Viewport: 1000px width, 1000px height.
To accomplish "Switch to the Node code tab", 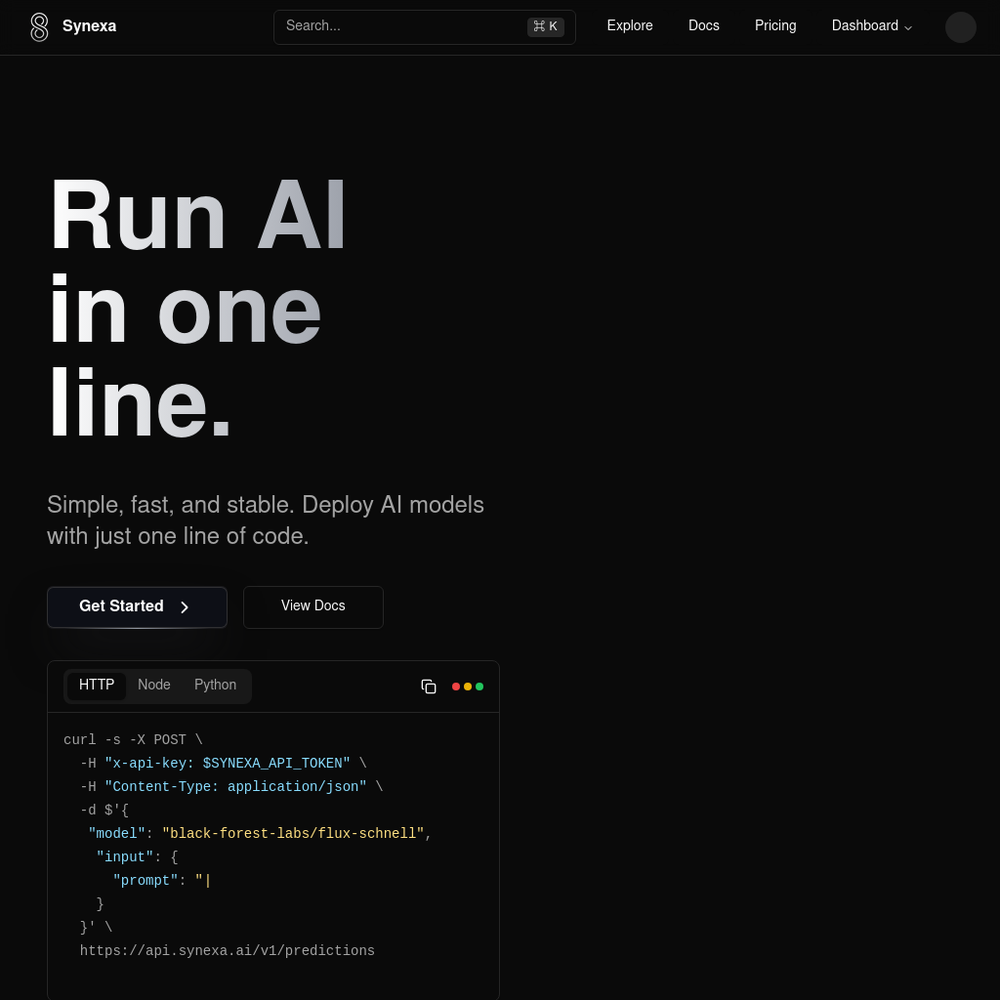I will coord(154,685).
